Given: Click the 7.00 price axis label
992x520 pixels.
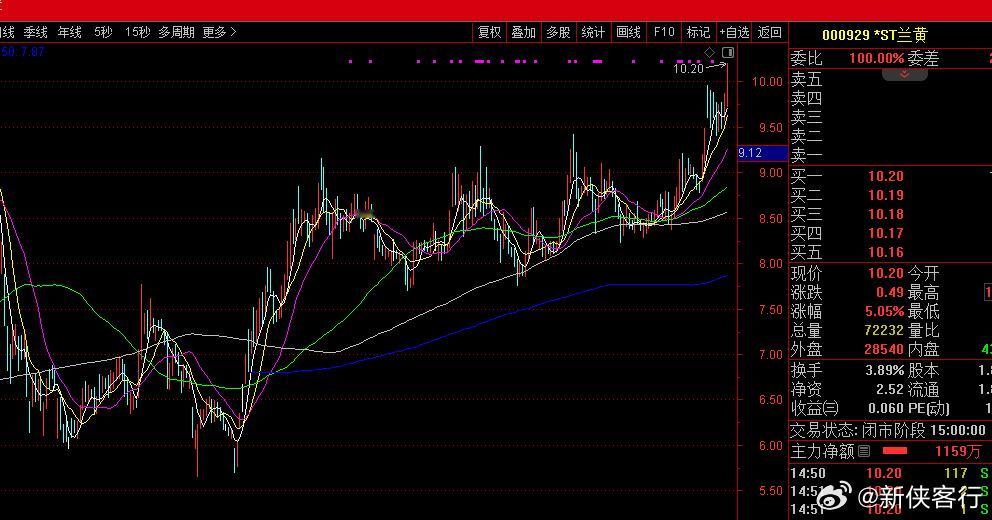Looking at the screenshot, I should click(770, 354).
